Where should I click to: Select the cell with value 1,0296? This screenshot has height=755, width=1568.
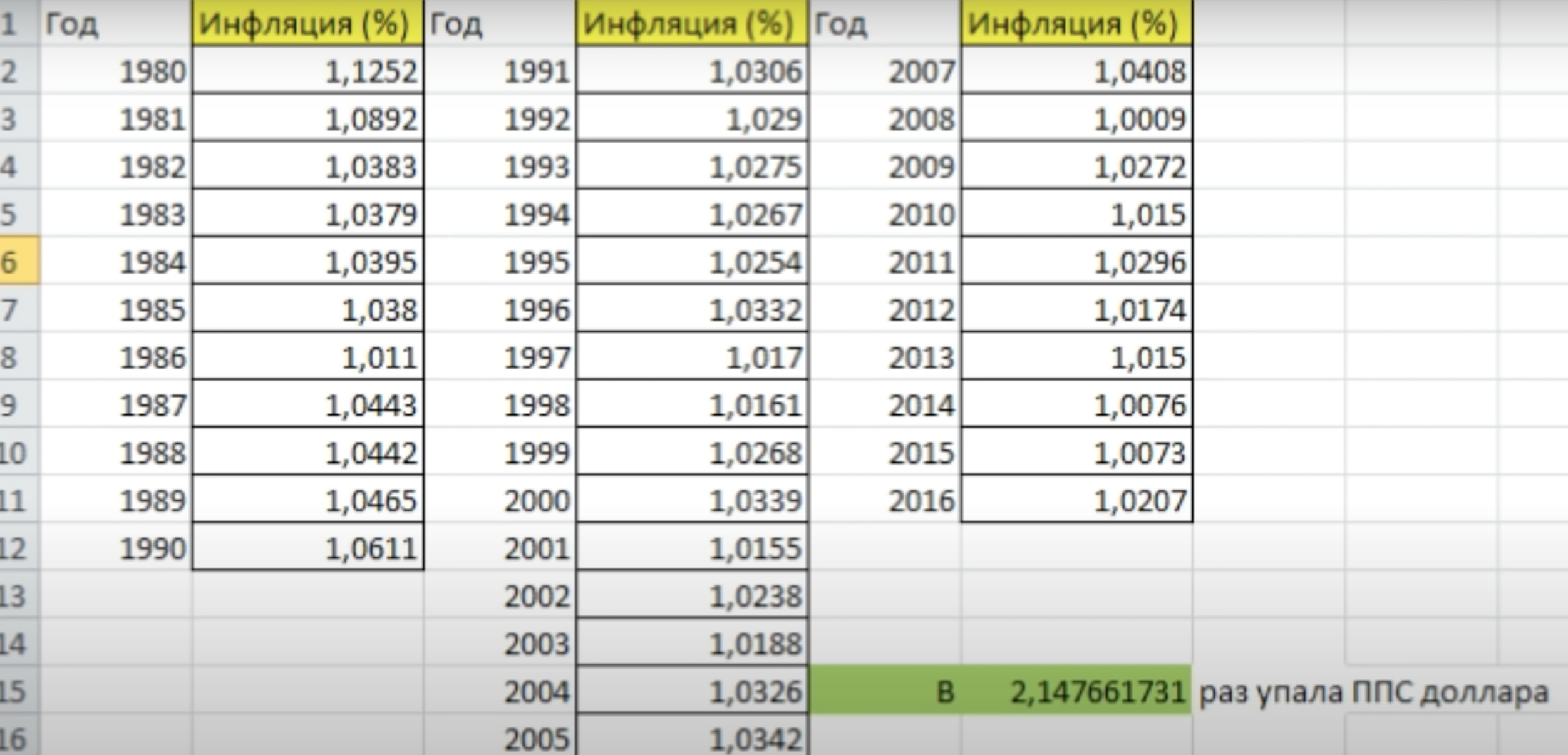1076,261
